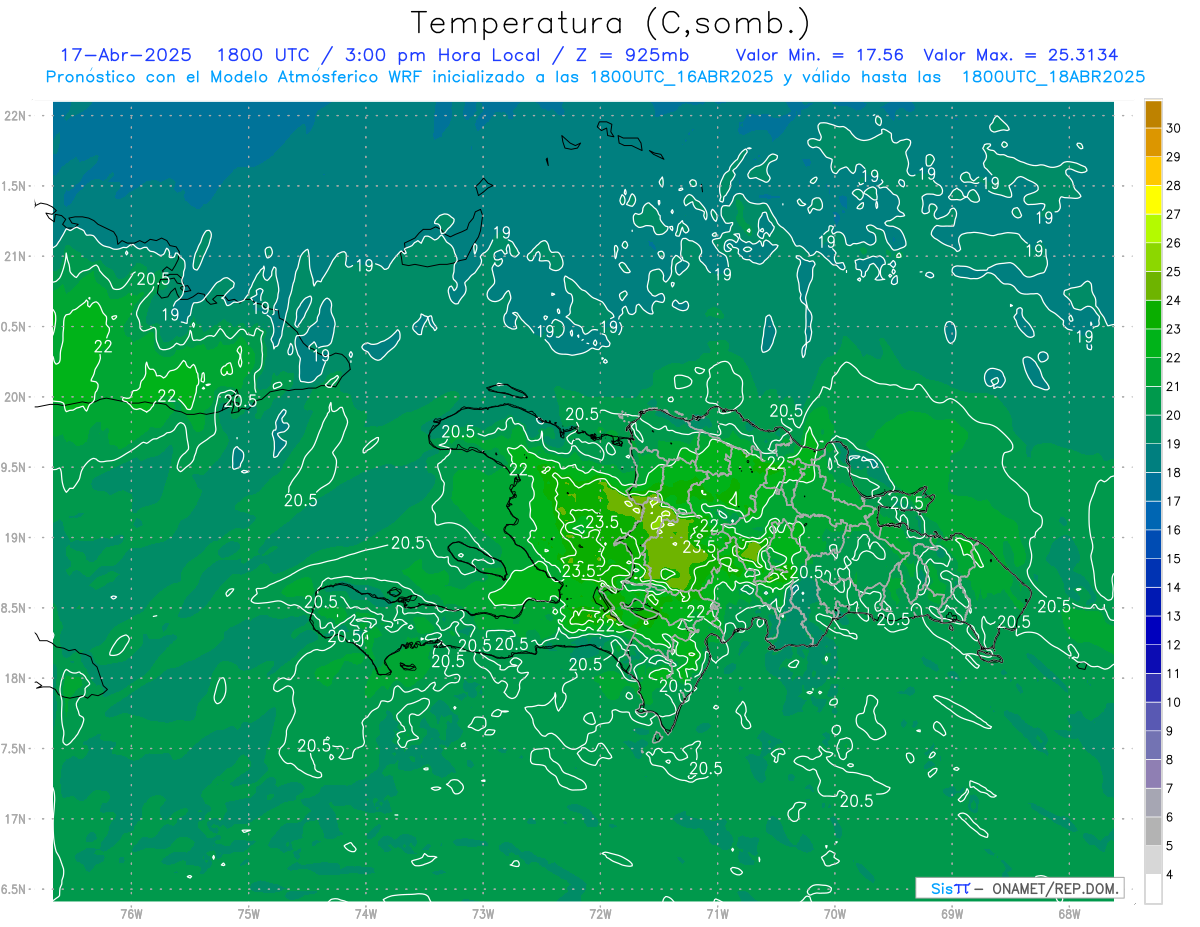1200x927 pixels.
Task: Pick the purple legend swatch between 8 and 9
Action: pos(1153,745)
